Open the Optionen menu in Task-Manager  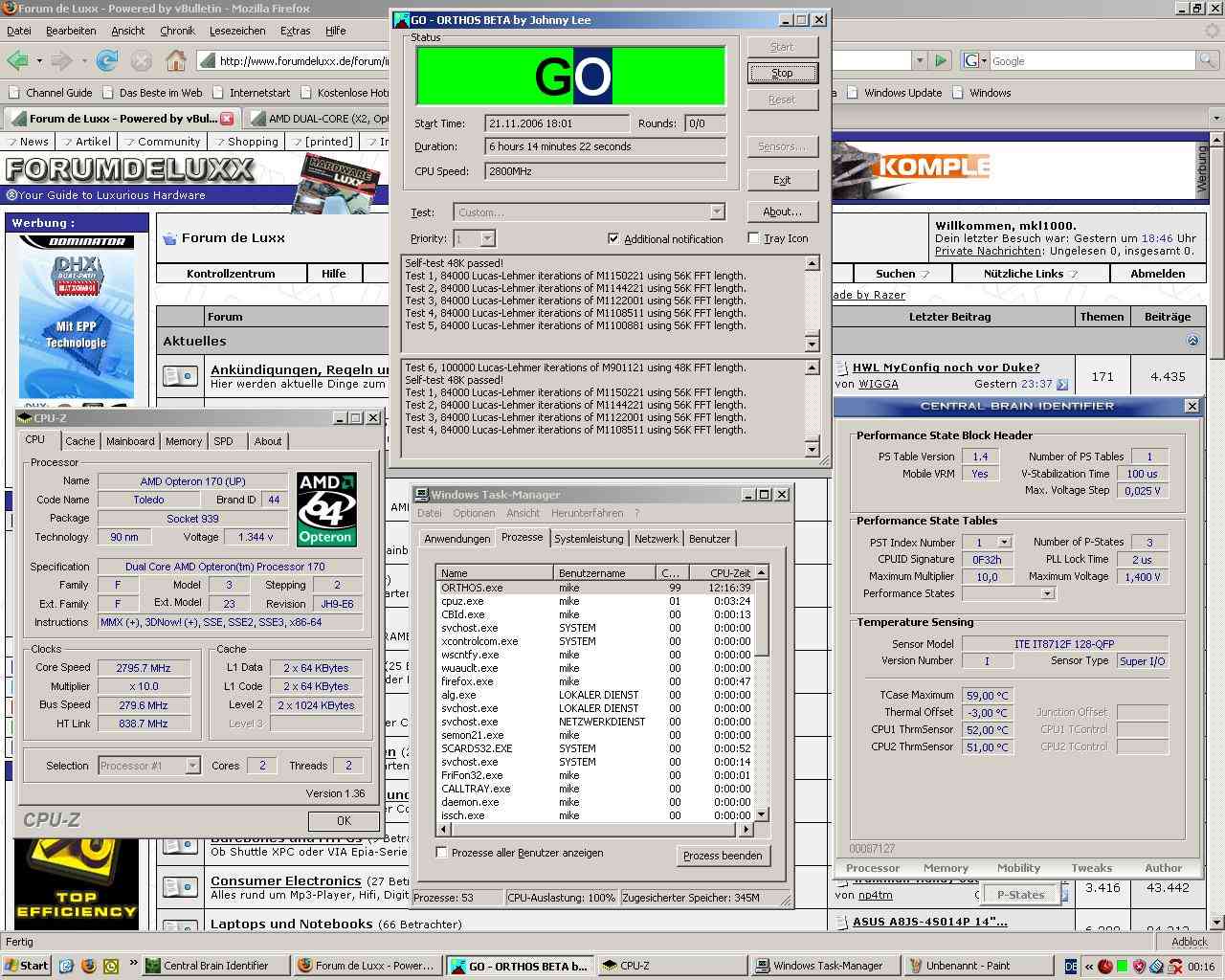click(474, 513)
